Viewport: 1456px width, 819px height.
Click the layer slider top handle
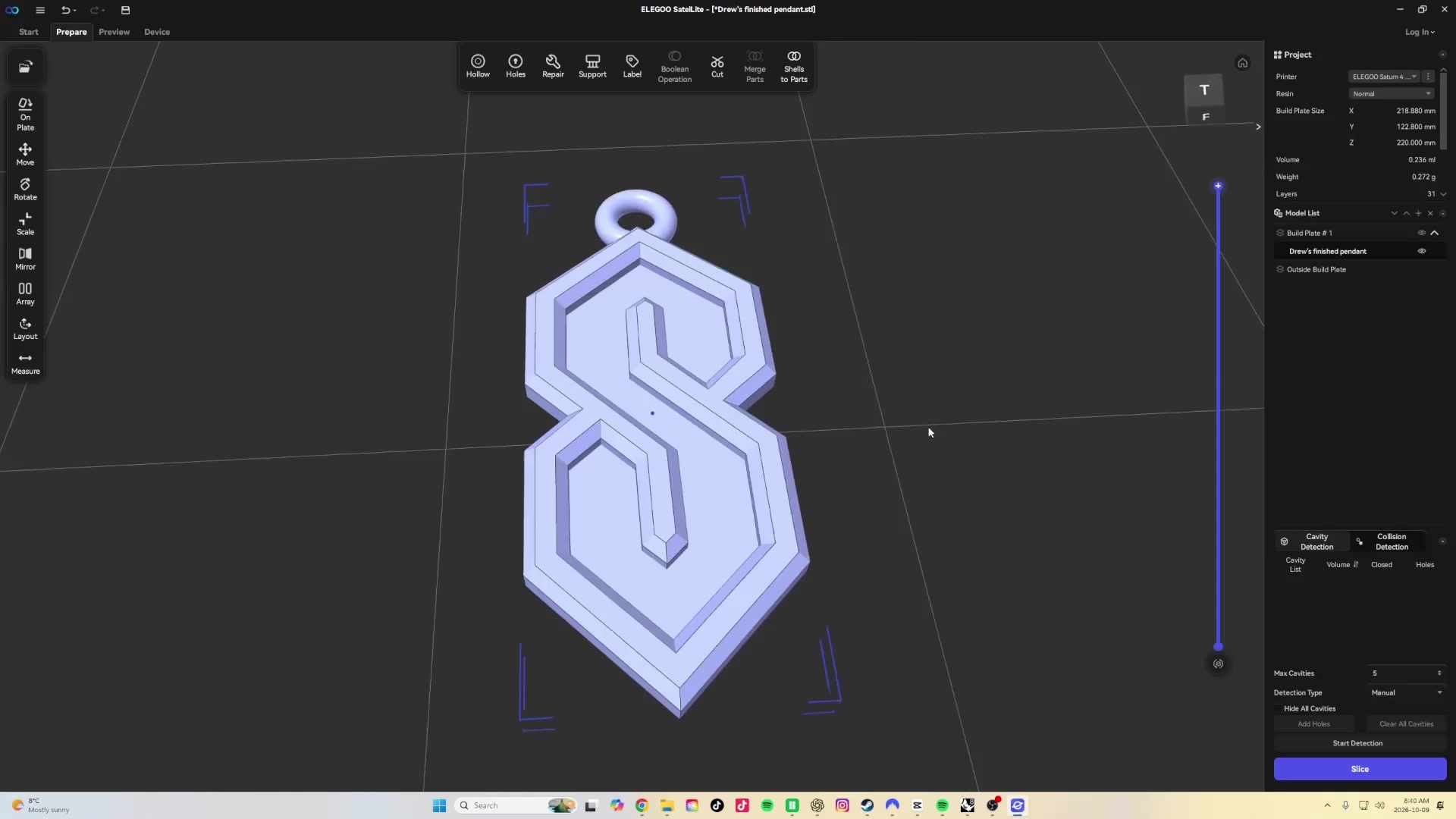point(1218,186)
